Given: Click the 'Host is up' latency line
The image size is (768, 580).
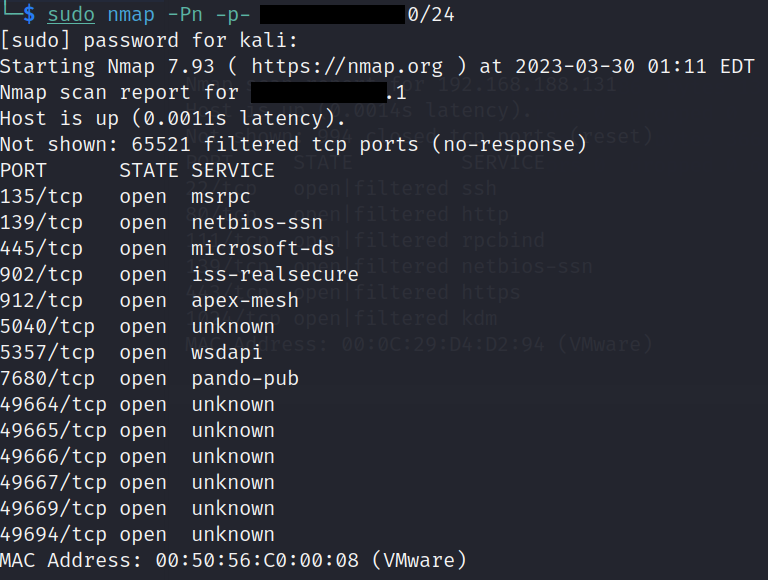Looking at the screenshot, I should (x=172, y=118).
